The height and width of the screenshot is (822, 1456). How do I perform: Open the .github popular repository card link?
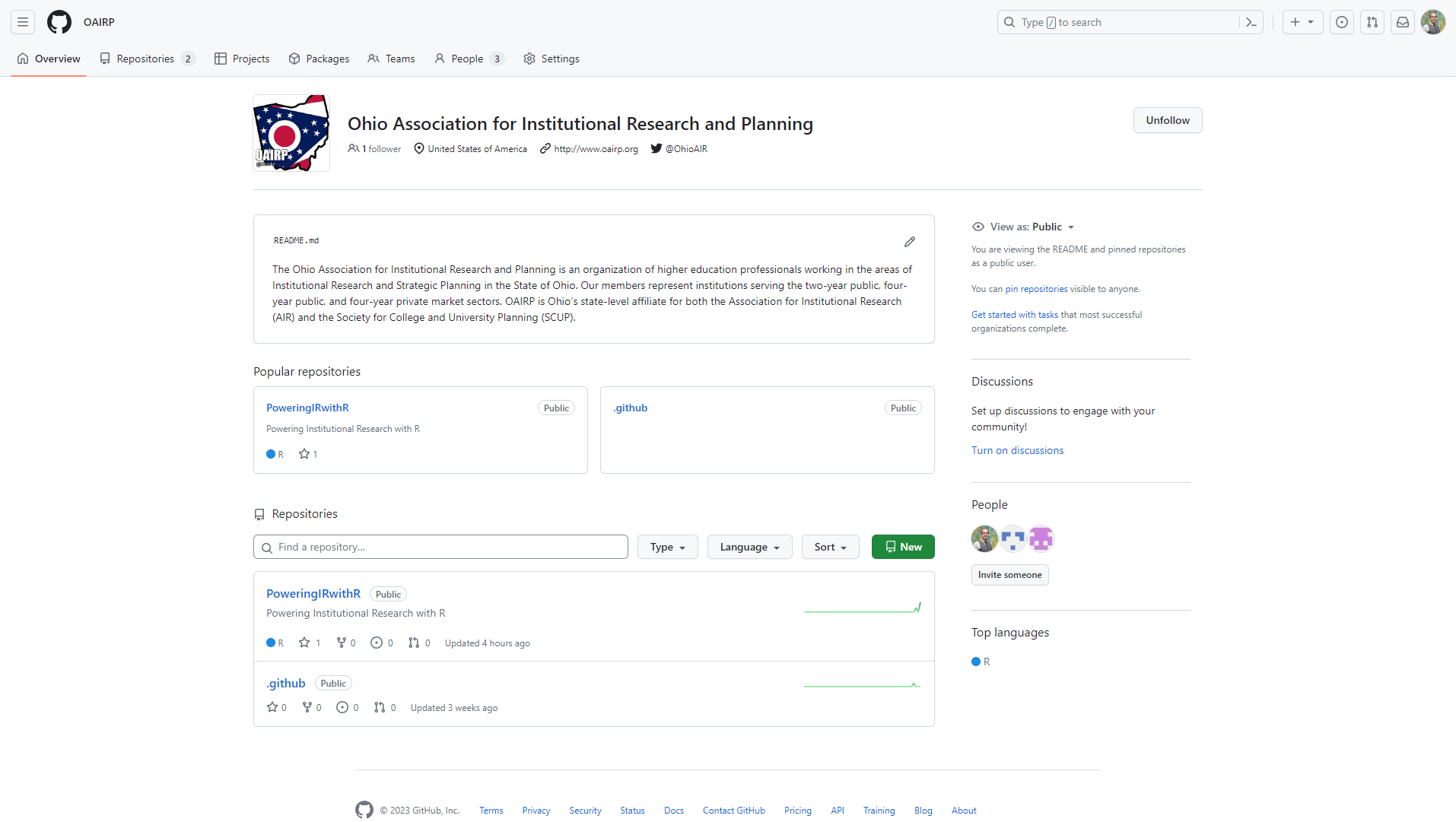pyautogui.click(x=631, y=408)
